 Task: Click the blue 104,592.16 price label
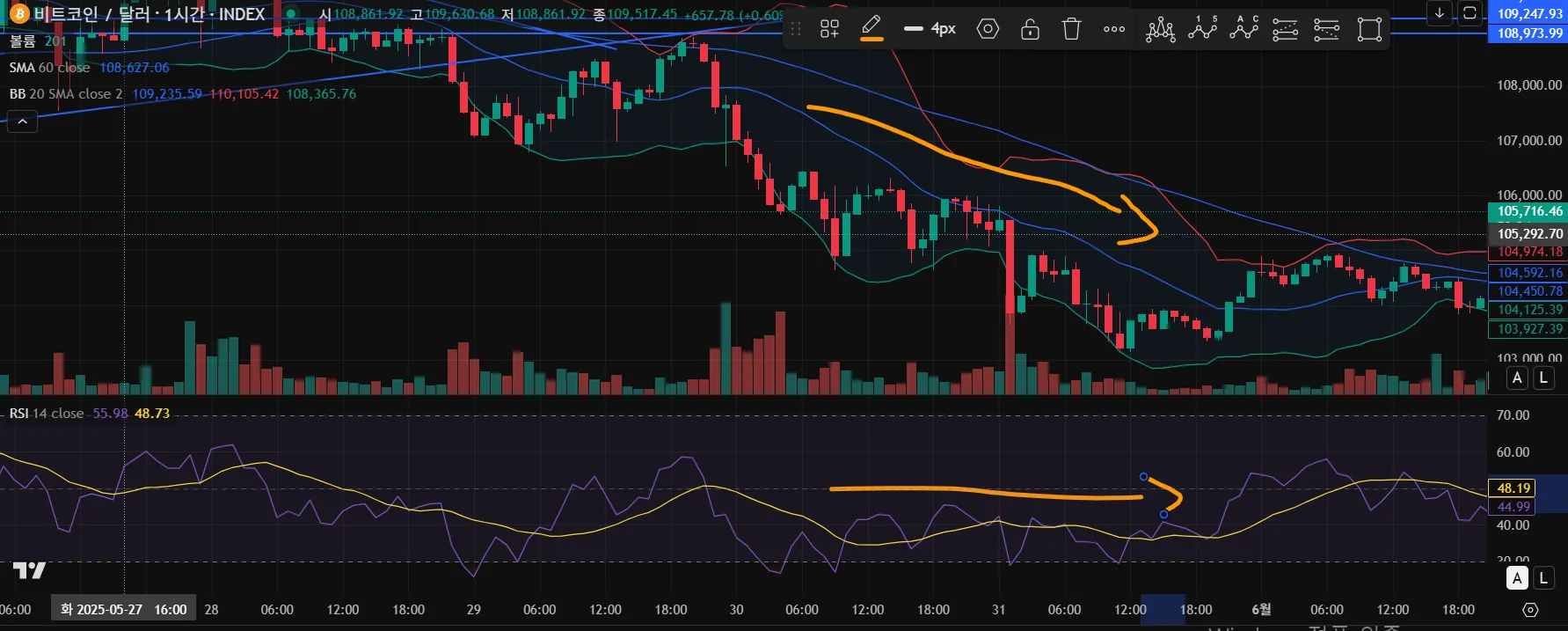pos(1528,273)
